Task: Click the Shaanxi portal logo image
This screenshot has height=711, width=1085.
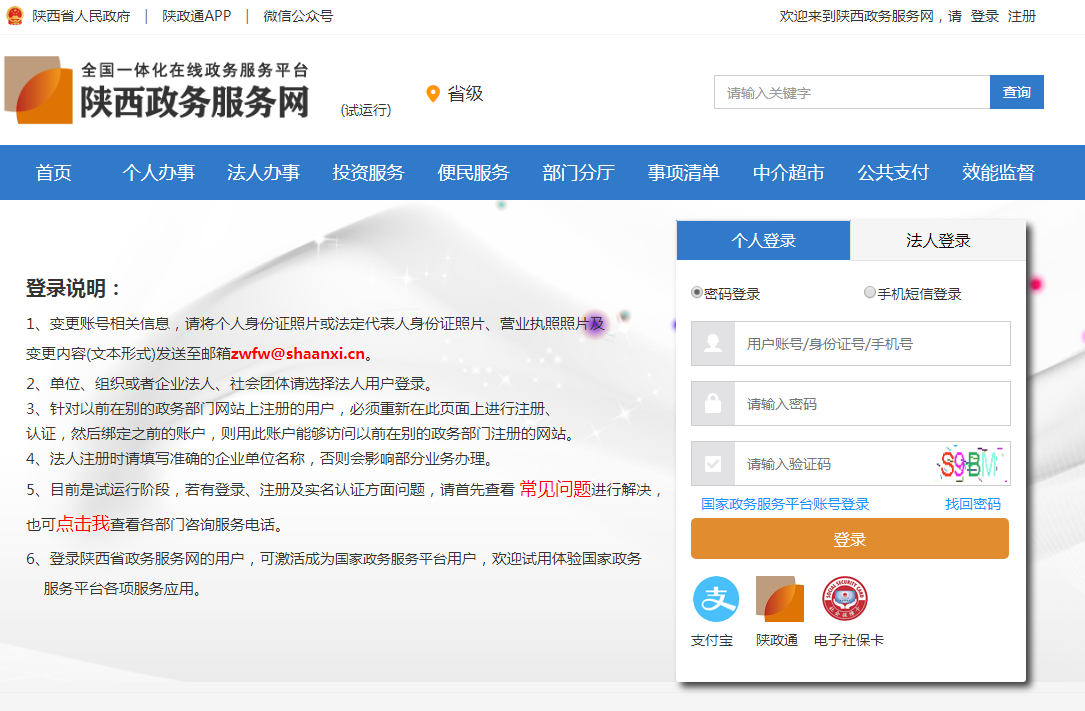Action: coord(39,90)
